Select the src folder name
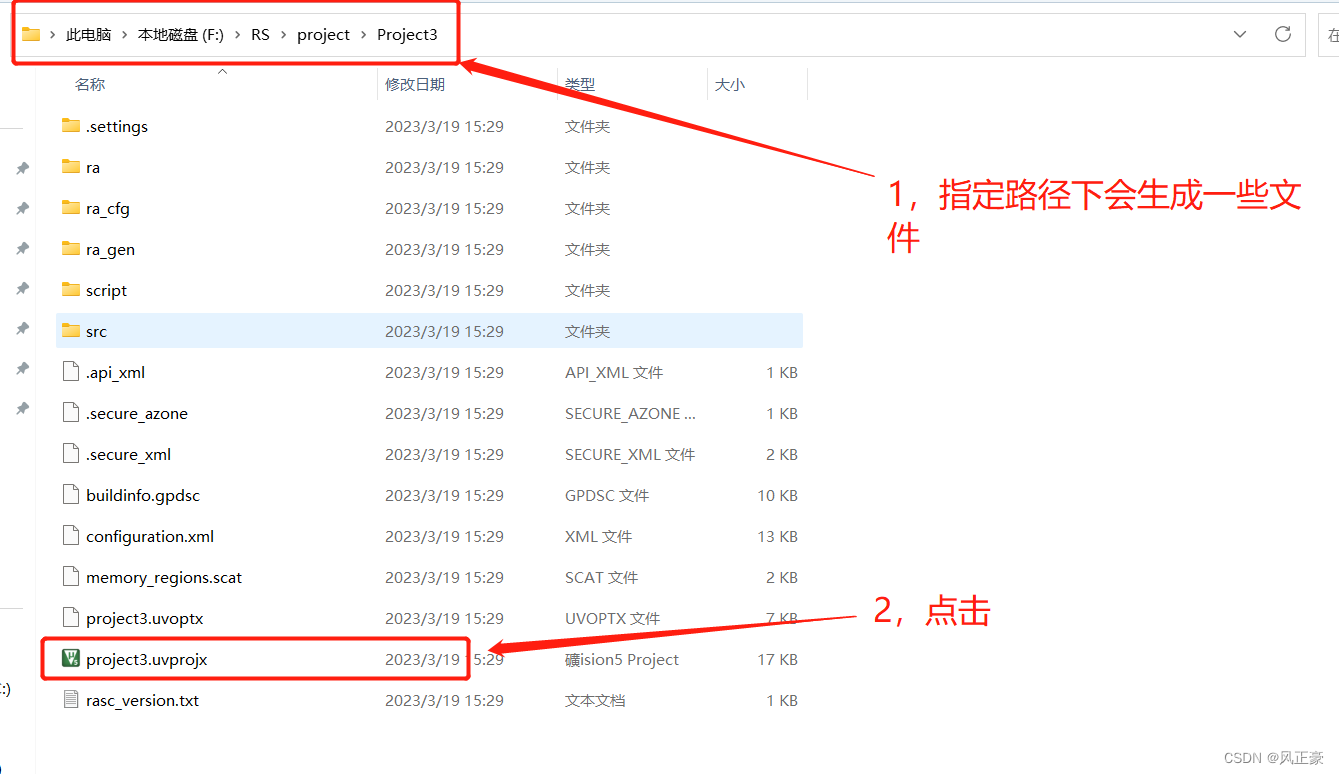The width and height of the screenshot is (1339, 774). point(96,332)
